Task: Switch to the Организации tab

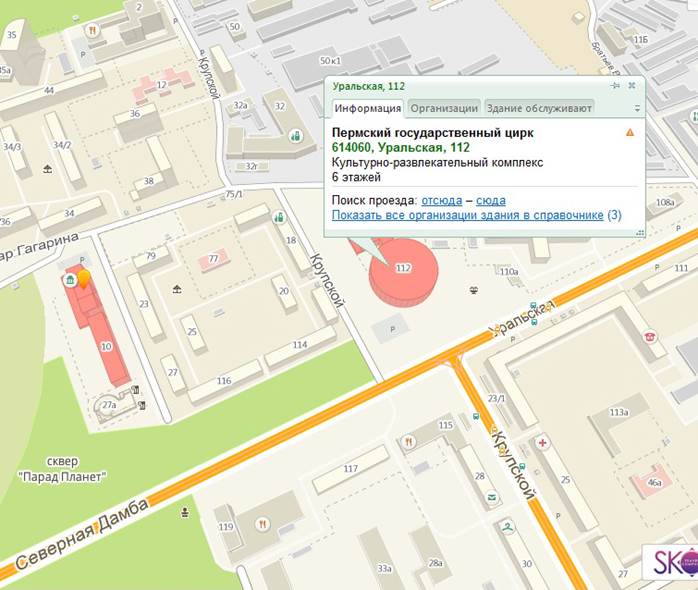Action: coord(444,108)
